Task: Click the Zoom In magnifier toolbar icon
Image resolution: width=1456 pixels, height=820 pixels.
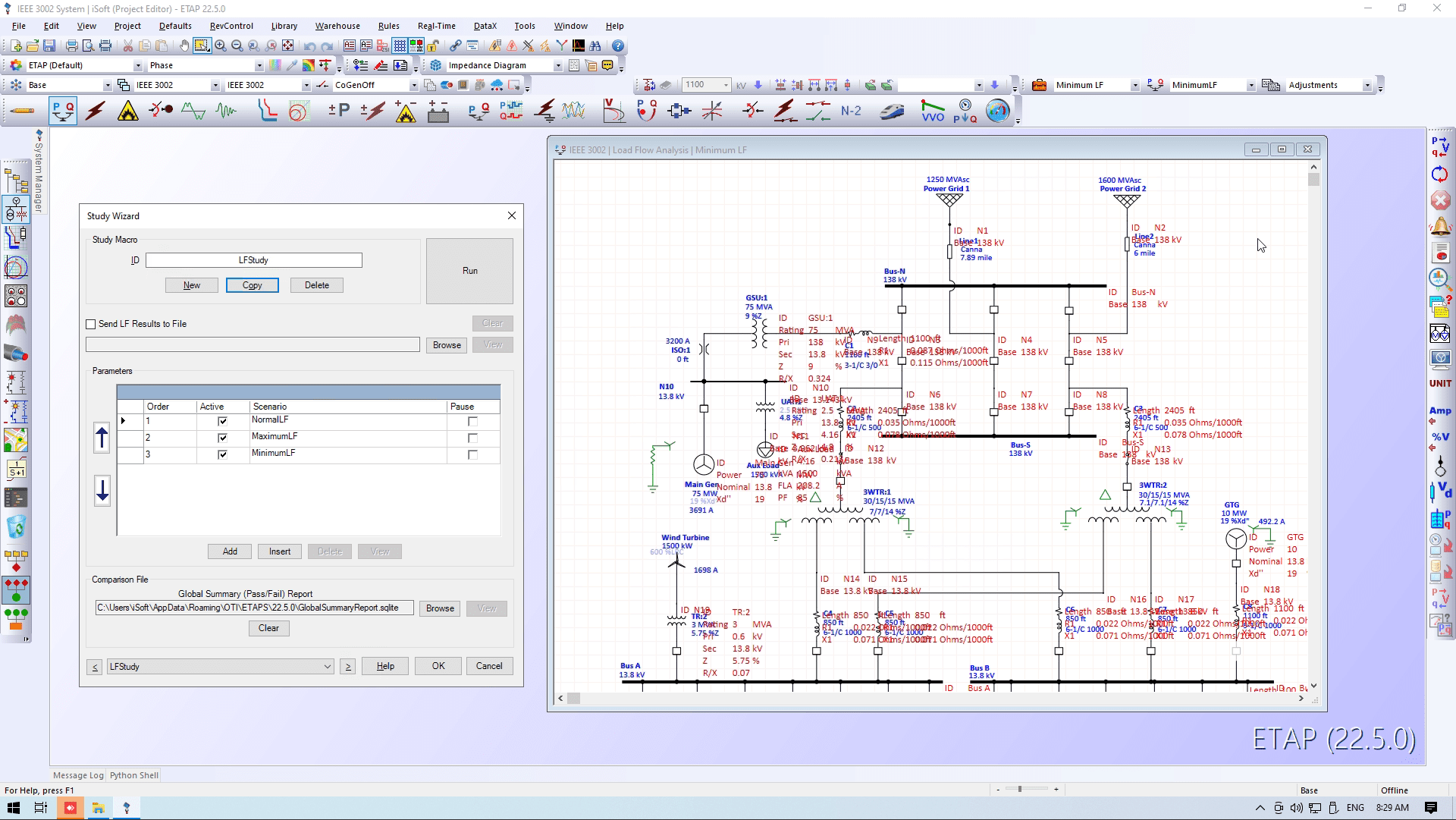Action: click(221, 46)
